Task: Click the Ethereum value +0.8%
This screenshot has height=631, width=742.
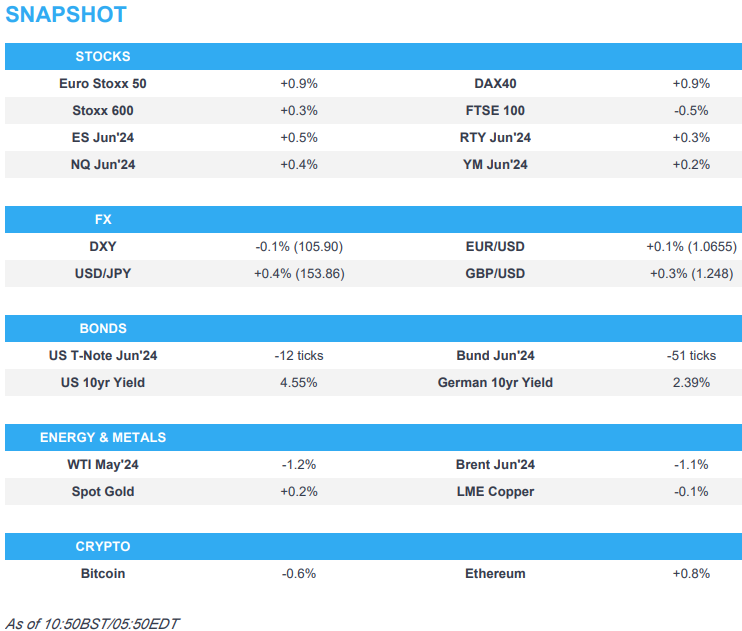Action: pyautogui.click(x=691, y=574)
